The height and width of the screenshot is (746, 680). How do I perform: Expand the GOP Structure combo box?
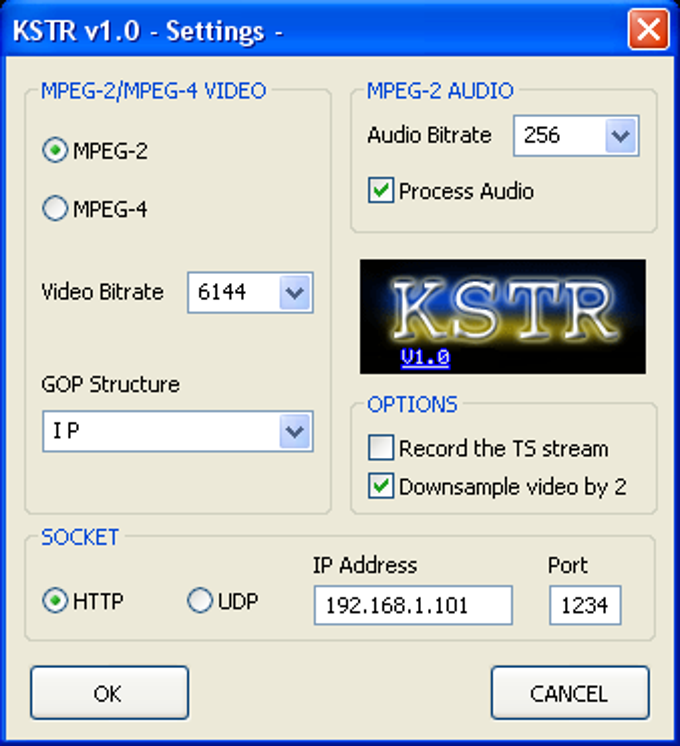[x=295, y=431]
